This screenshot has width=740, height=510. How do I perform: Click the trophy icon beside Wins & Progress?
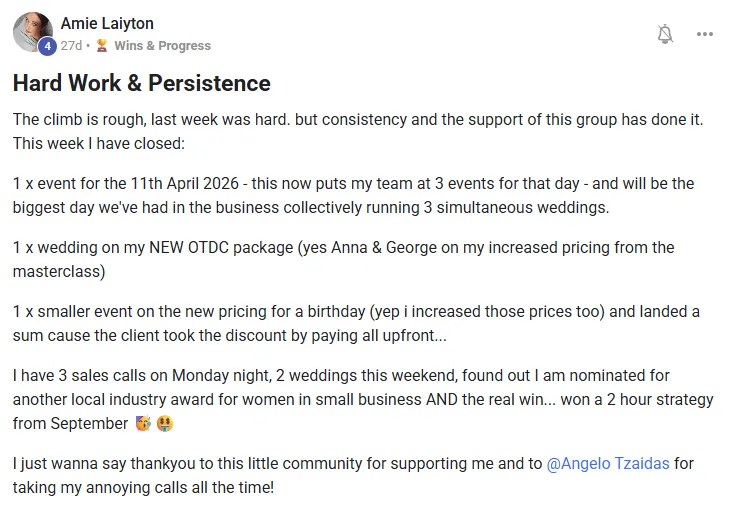[x=102, y=46]
